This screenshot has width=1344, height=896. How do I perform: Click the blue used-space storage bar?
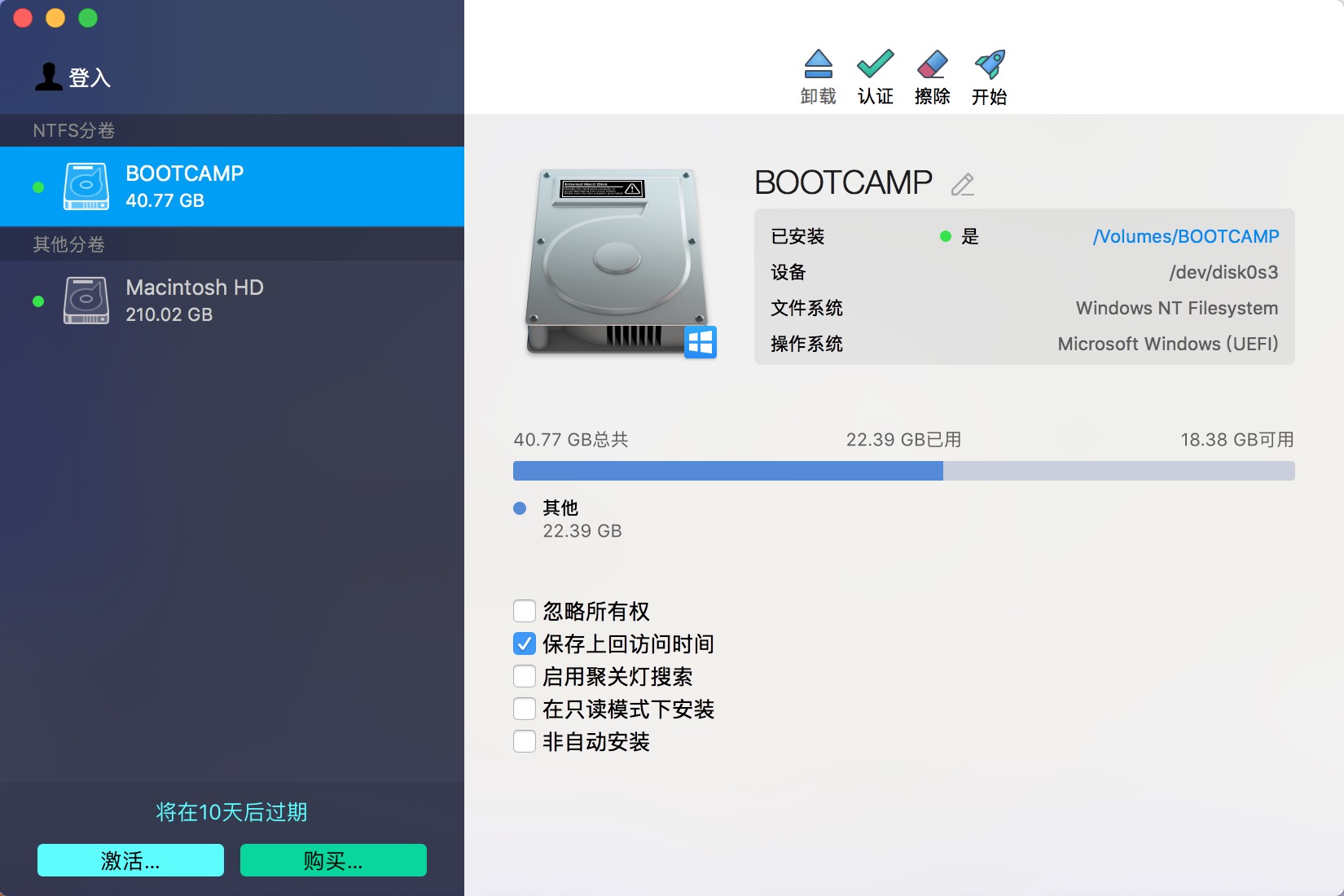[x=727, y=471]
